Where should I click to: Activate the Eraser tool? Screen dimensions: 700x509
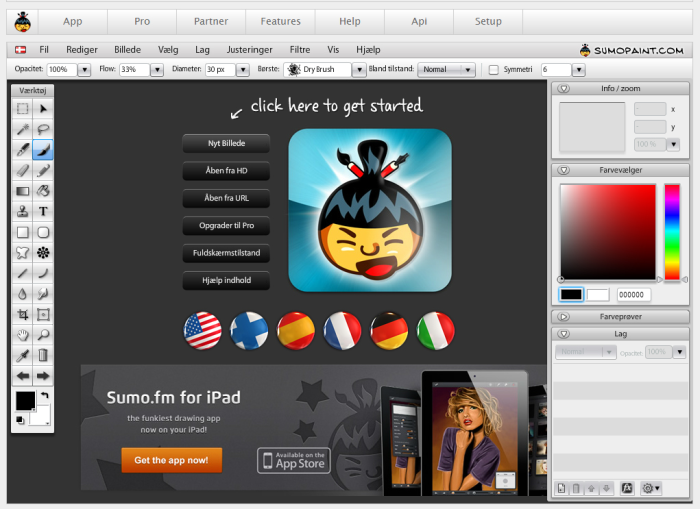(22, 170)
